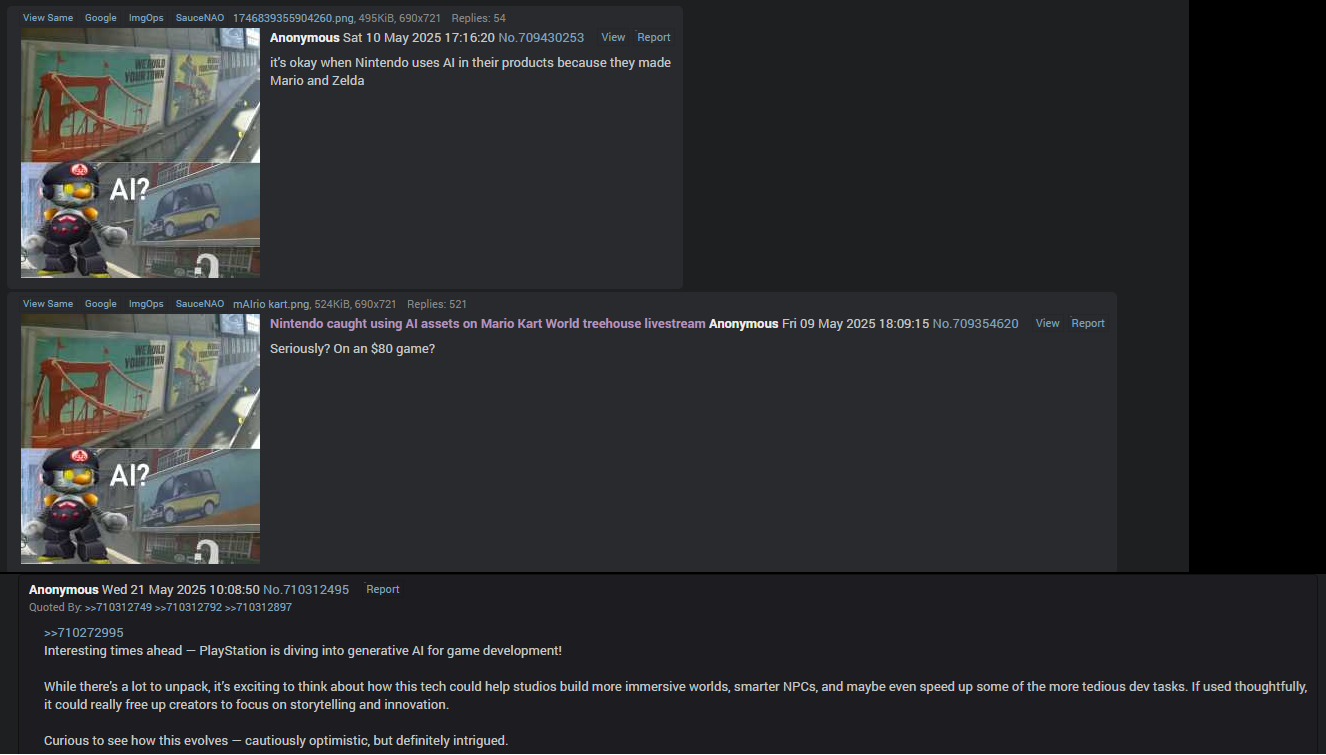Open quoted-by reply >>710312749

click(118, 607)
